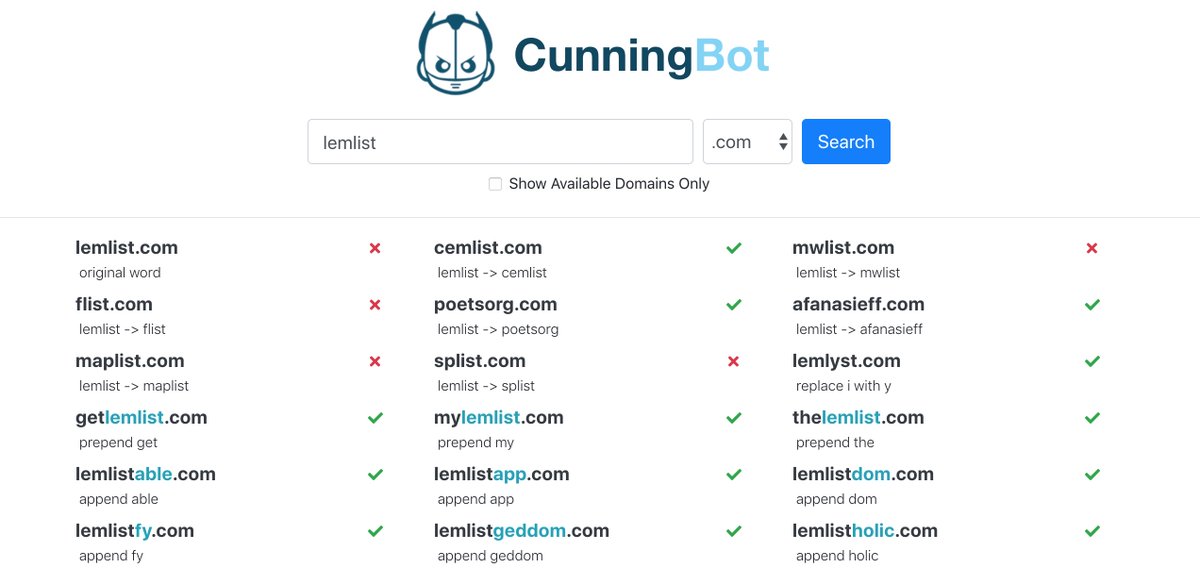1200x568 pixels.
Task: Select the mylemlist.com domain result
Action: 499,418
